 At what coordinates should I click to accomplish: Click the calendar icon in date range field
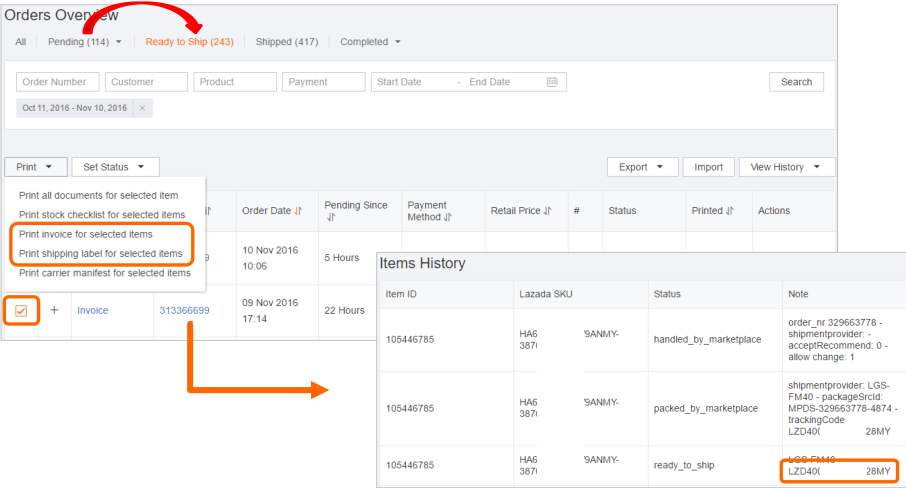point(552,82)
